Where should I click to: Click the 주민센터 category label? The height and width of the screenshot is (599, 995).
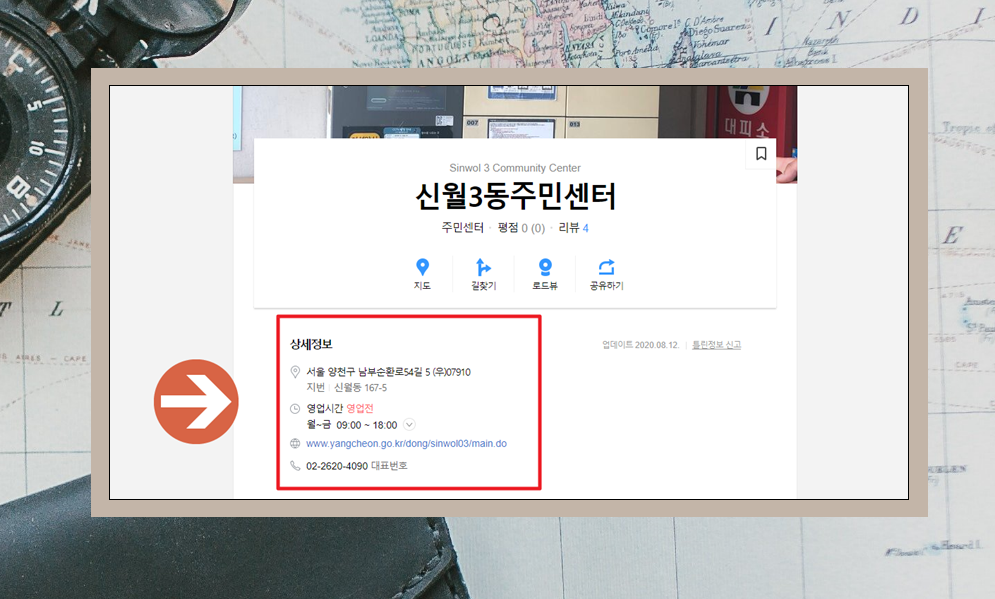click(x=463, y=228)
